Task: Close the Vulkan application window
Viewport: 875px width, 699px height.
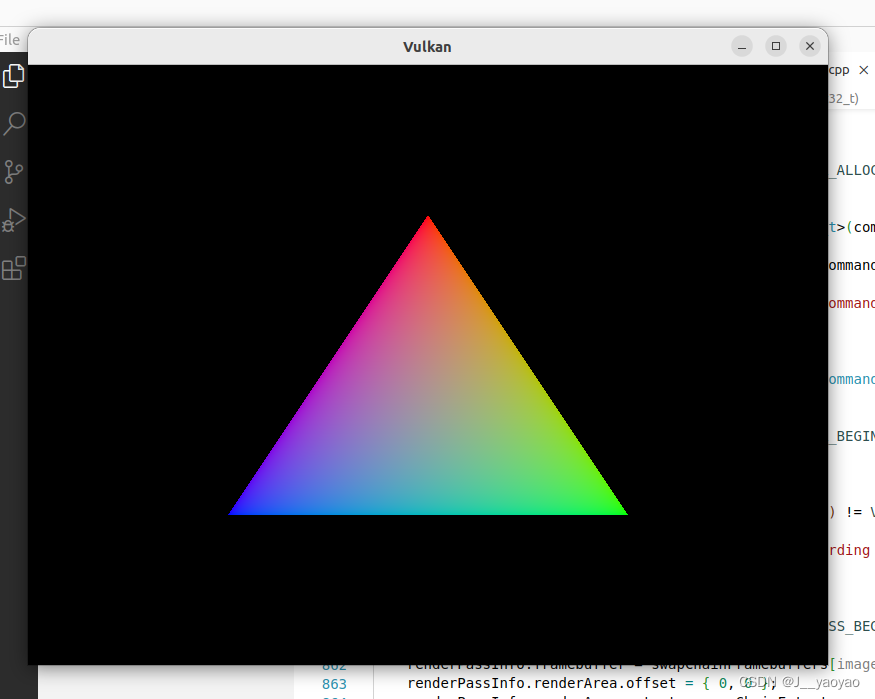Action: tap(809, 45)
